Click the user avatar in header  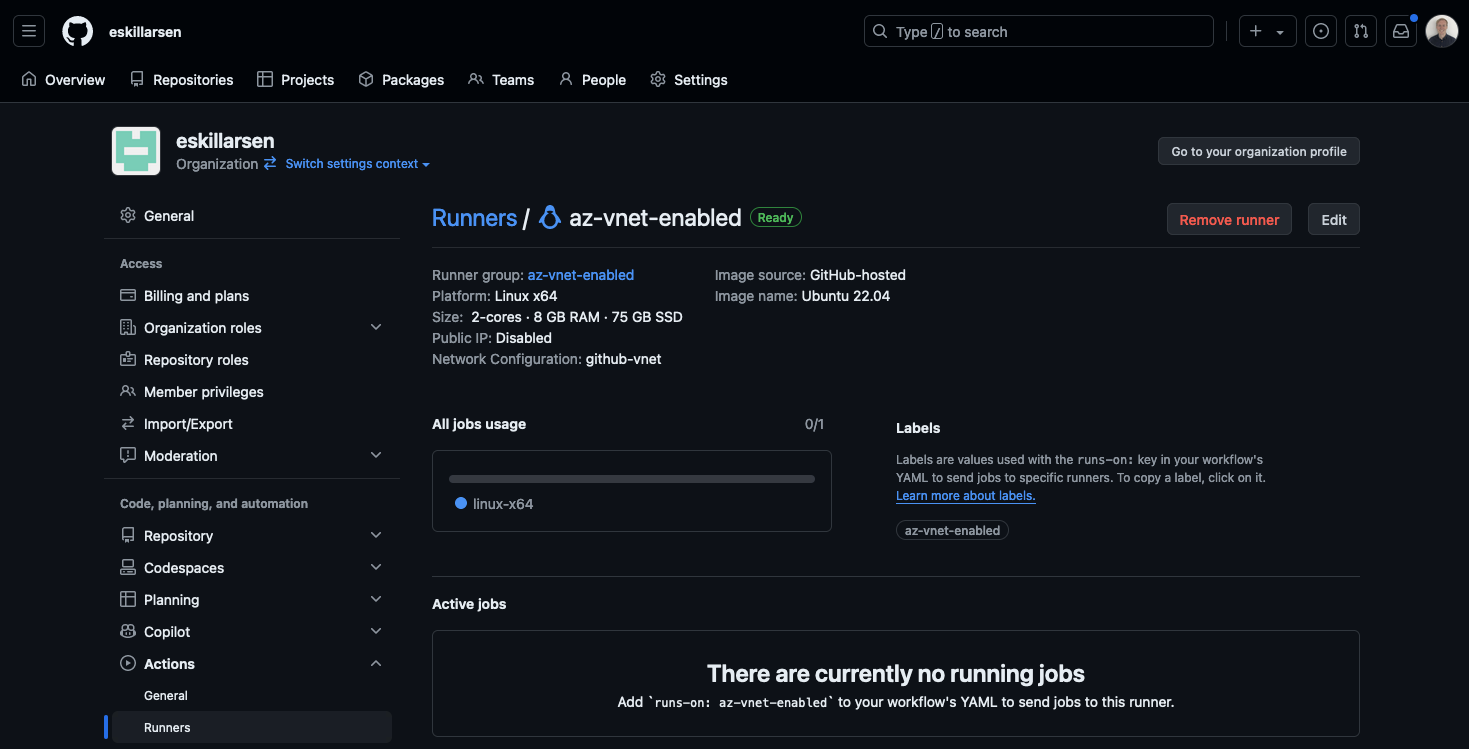click(x=1441, y=31)
